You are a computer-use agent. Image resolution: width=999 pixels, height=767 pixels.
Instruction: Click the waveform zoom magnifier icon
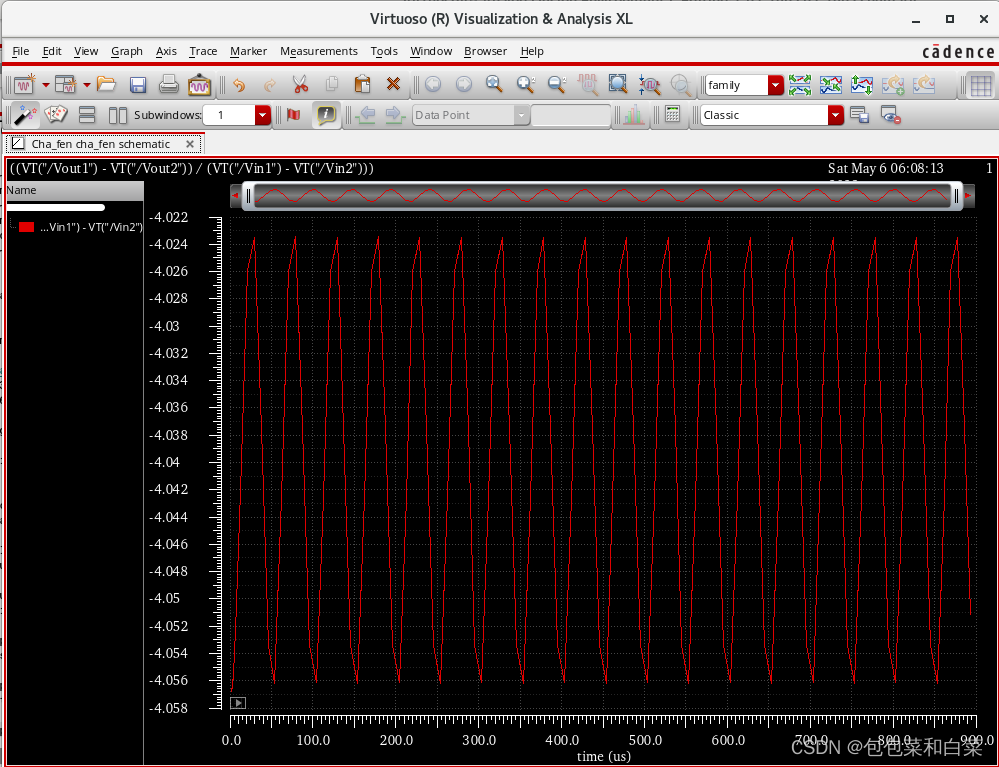pos(587,84)
